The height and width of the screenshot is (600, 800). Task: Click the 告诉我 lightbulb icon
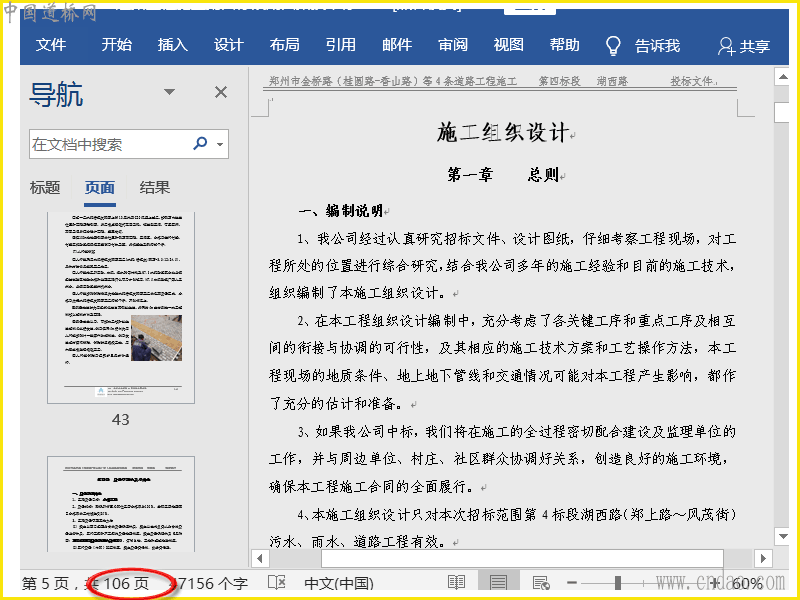tap(613, 45)
